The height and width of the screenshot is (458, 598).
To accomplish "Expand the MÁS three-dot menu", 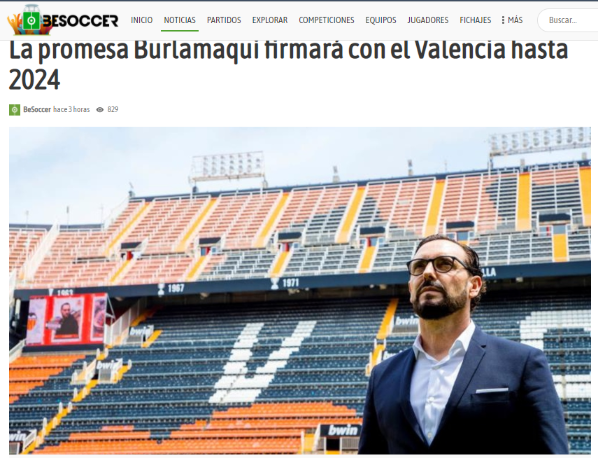I will (512, 20).
